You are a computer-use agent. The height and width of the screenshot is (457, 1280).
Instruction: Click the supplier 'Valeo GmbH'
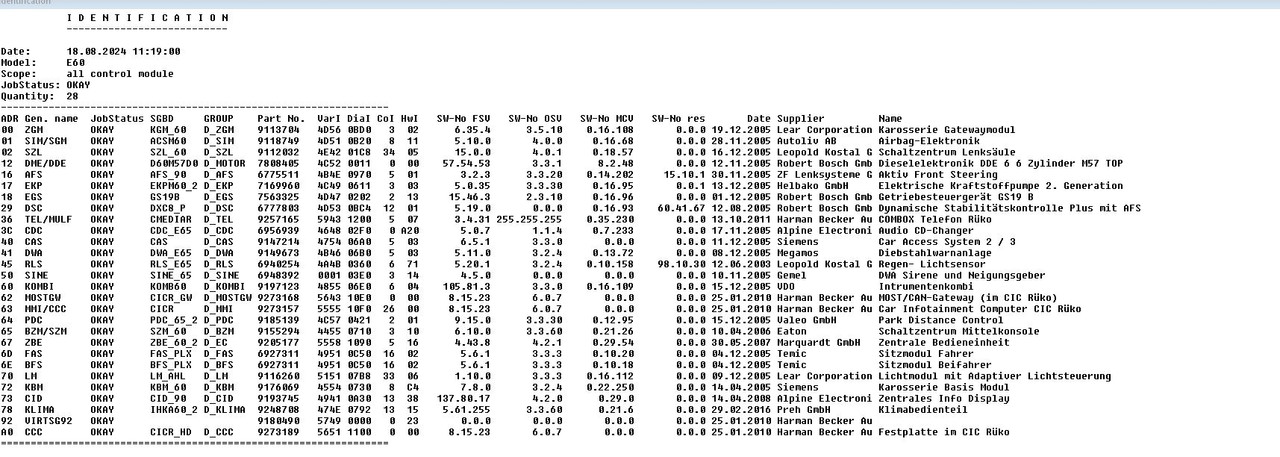click(x=807, y=320)
